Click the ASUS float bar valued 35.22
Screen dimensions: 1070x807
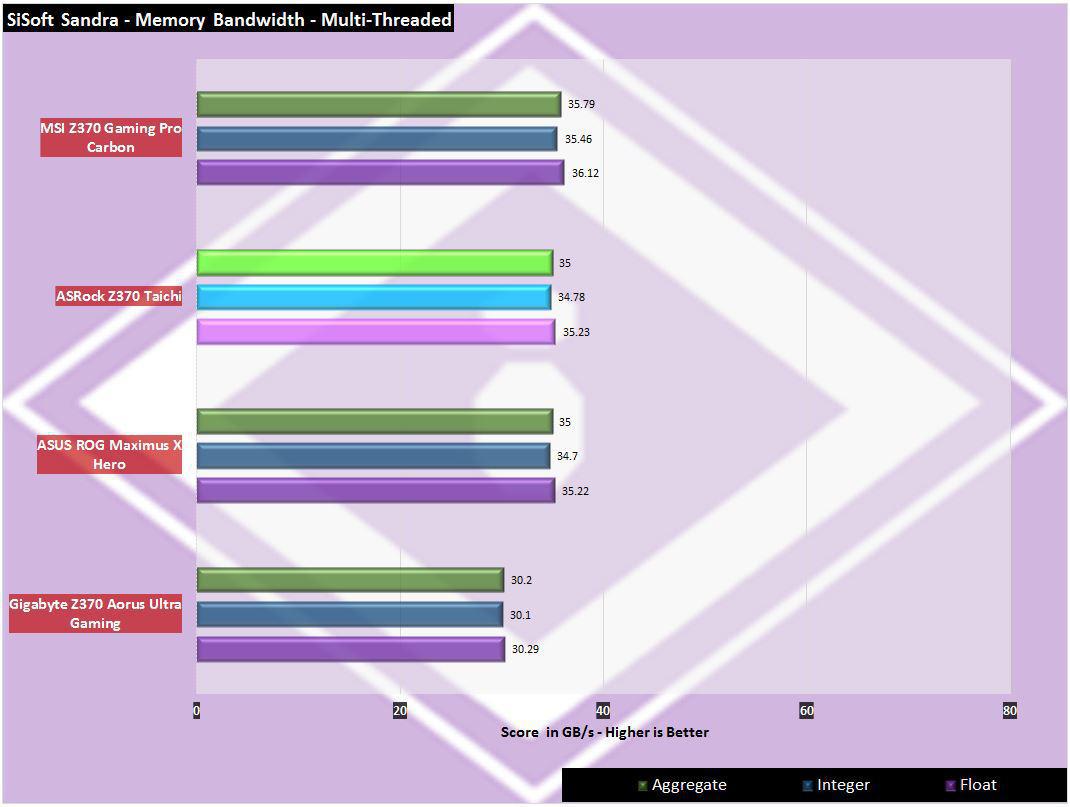[376, 490]
